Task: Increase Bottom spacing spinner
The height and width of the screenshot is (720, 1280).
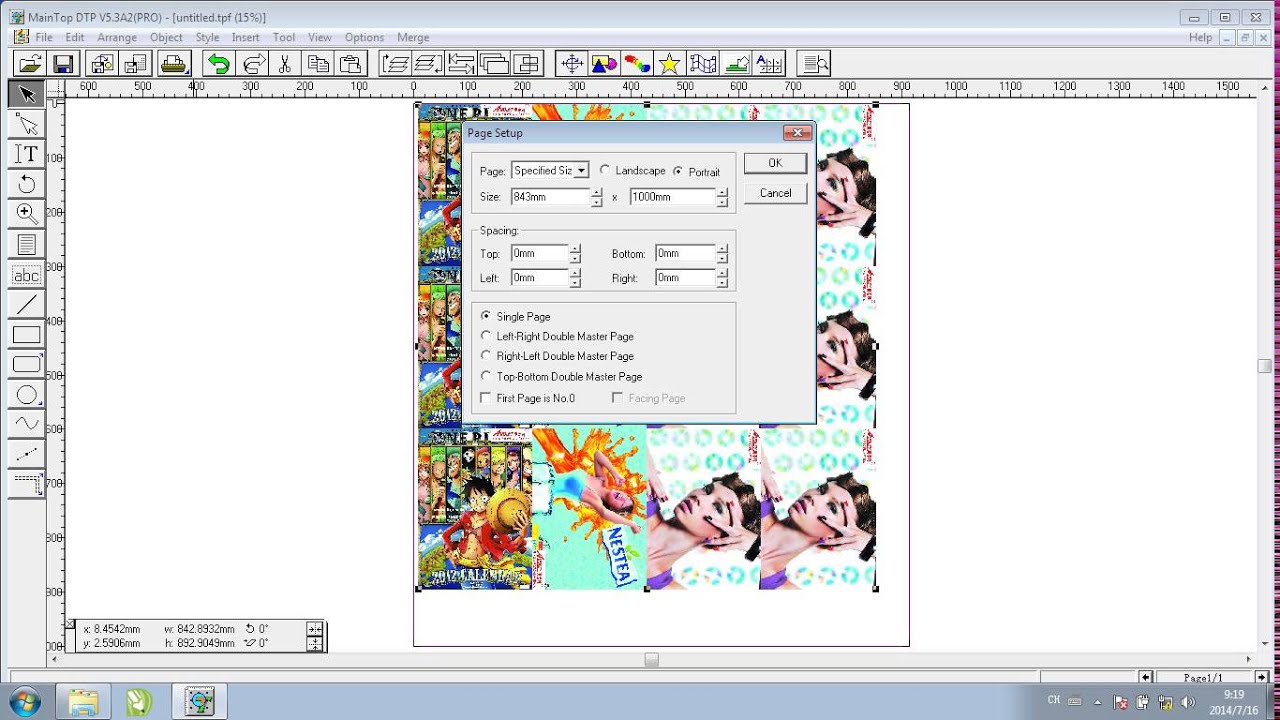Action: tap(722, 249)
